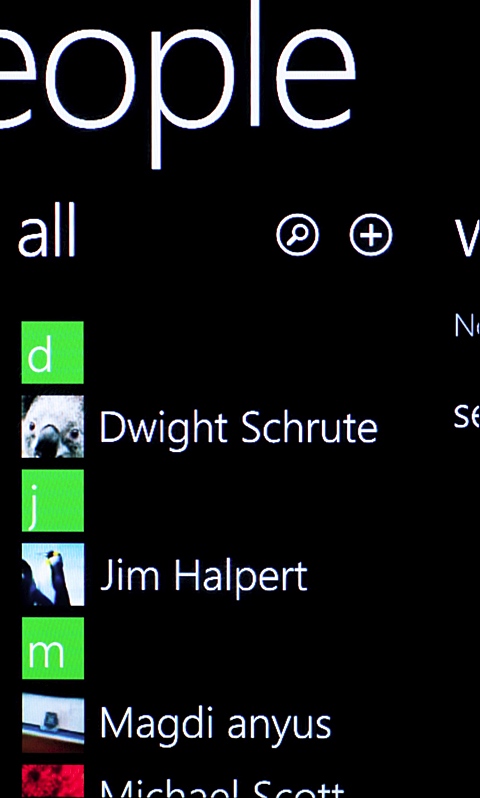This screenshot has height=798, width=480.
Task: Select the letter 'd' group header color tile
Action: coord(53,352)
